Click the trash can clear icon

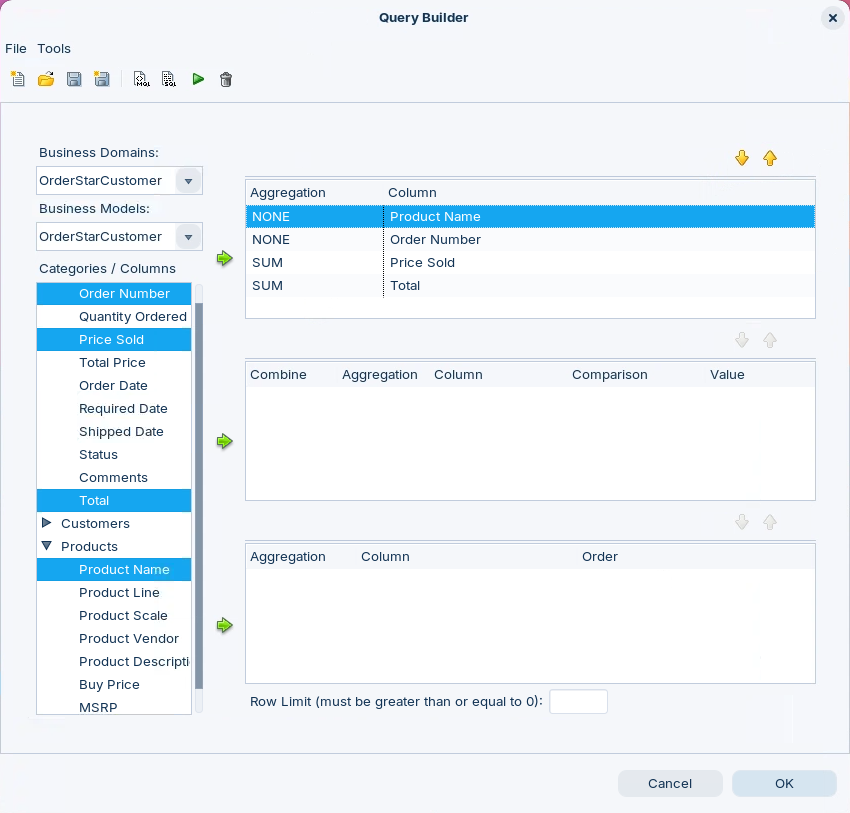click(x=226, y=79)
